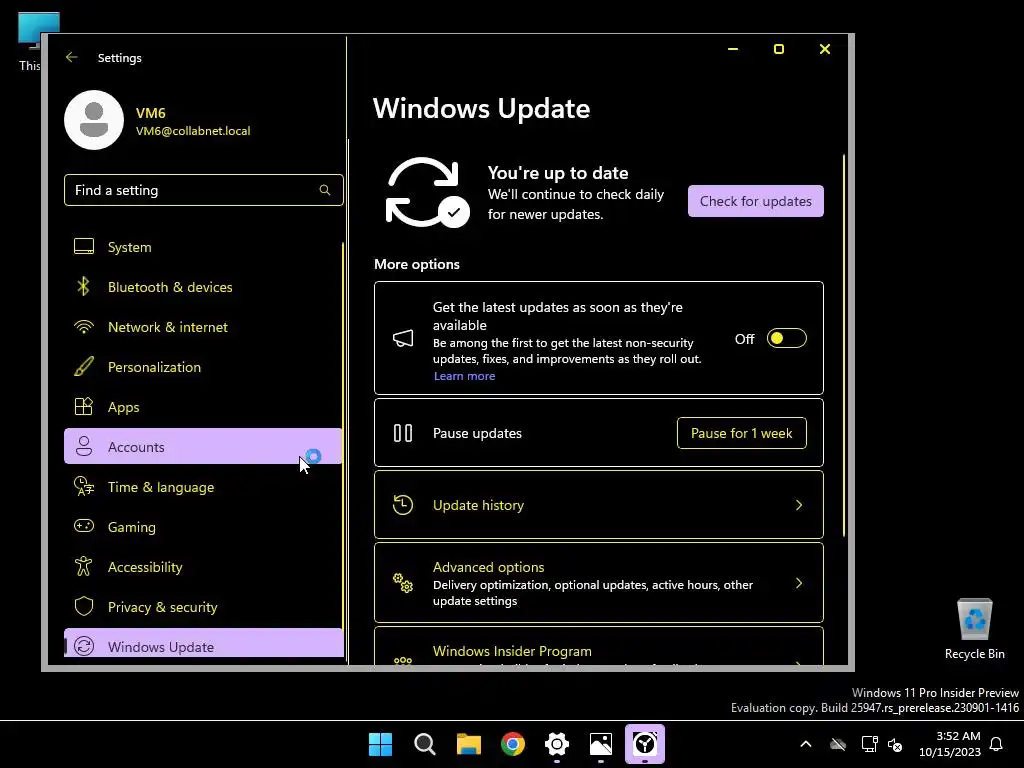Click the Accessibility figure icon

tap(84, 566)
